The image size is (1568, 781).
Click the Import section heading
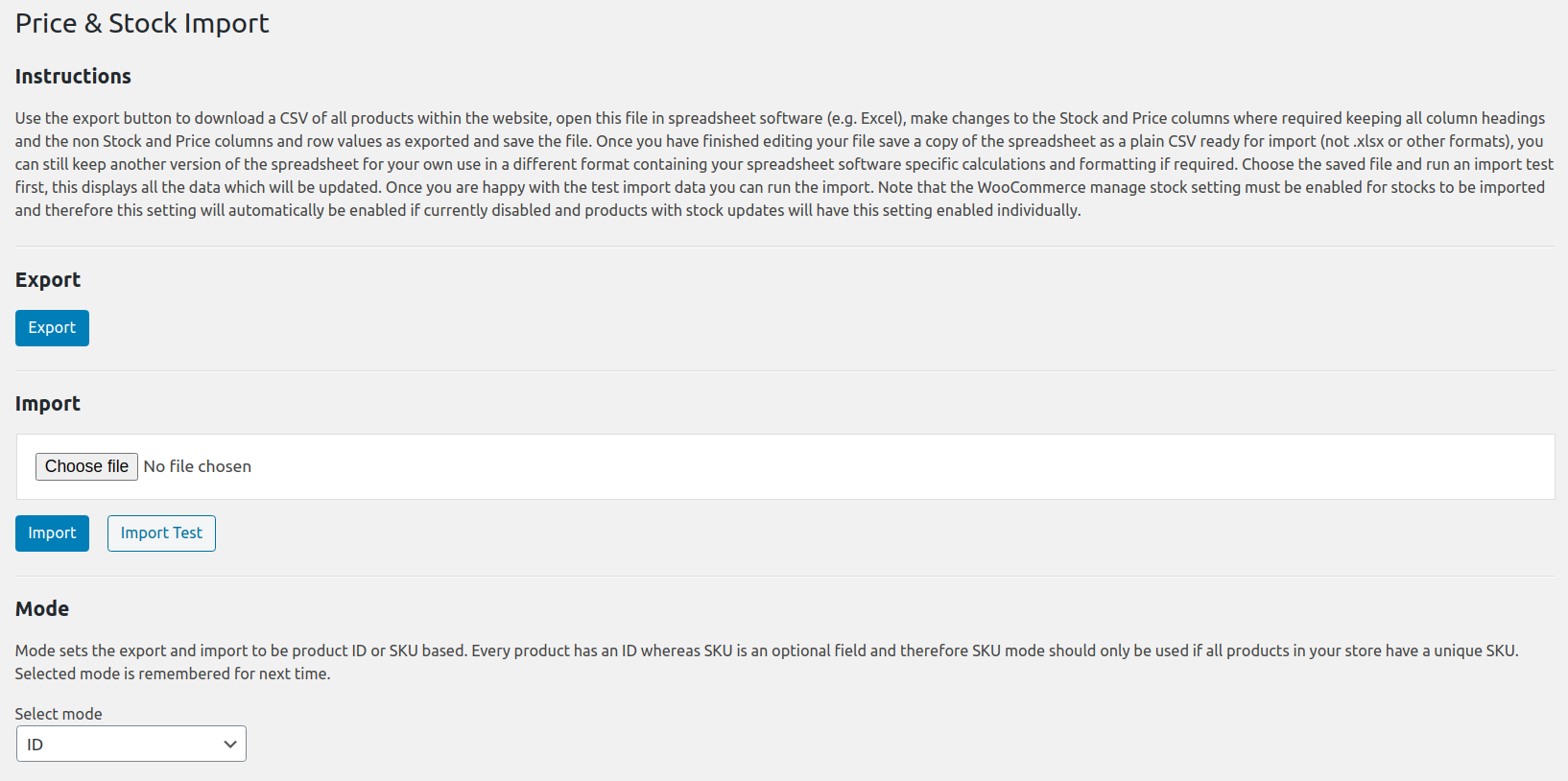coord(48,404)
